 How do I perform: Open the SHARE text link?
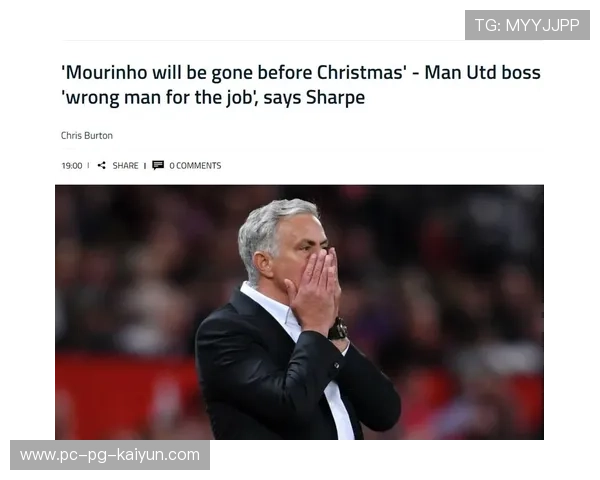[x=126, y=165]
